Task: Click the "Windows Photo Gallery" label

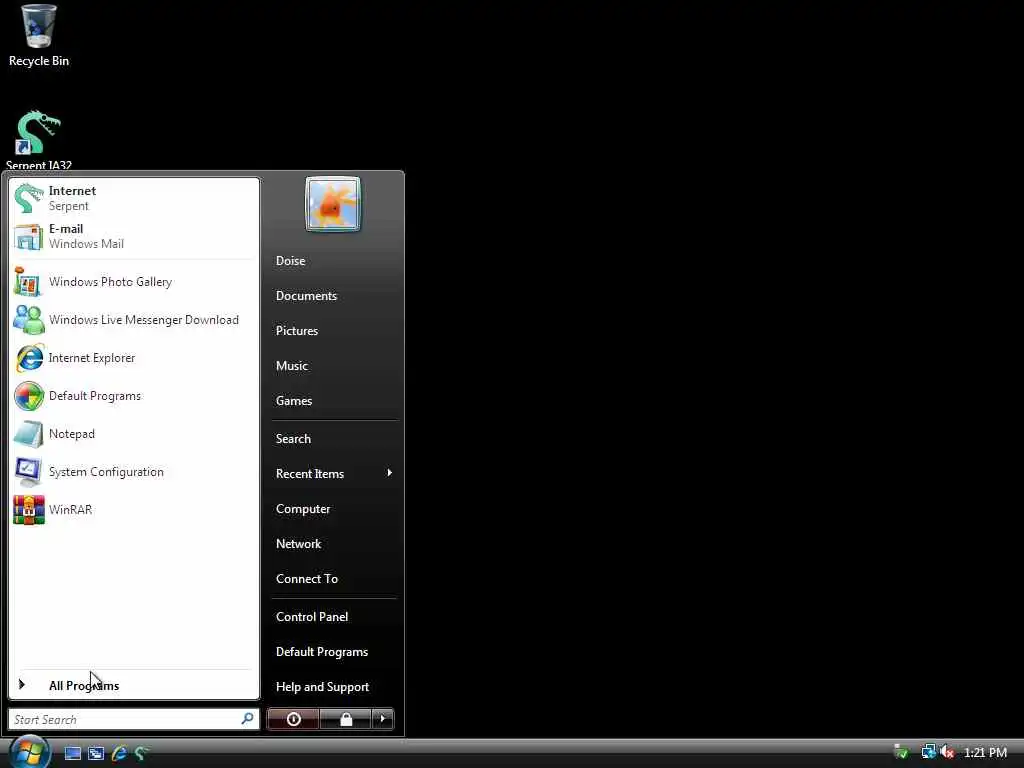Action: 110,281
